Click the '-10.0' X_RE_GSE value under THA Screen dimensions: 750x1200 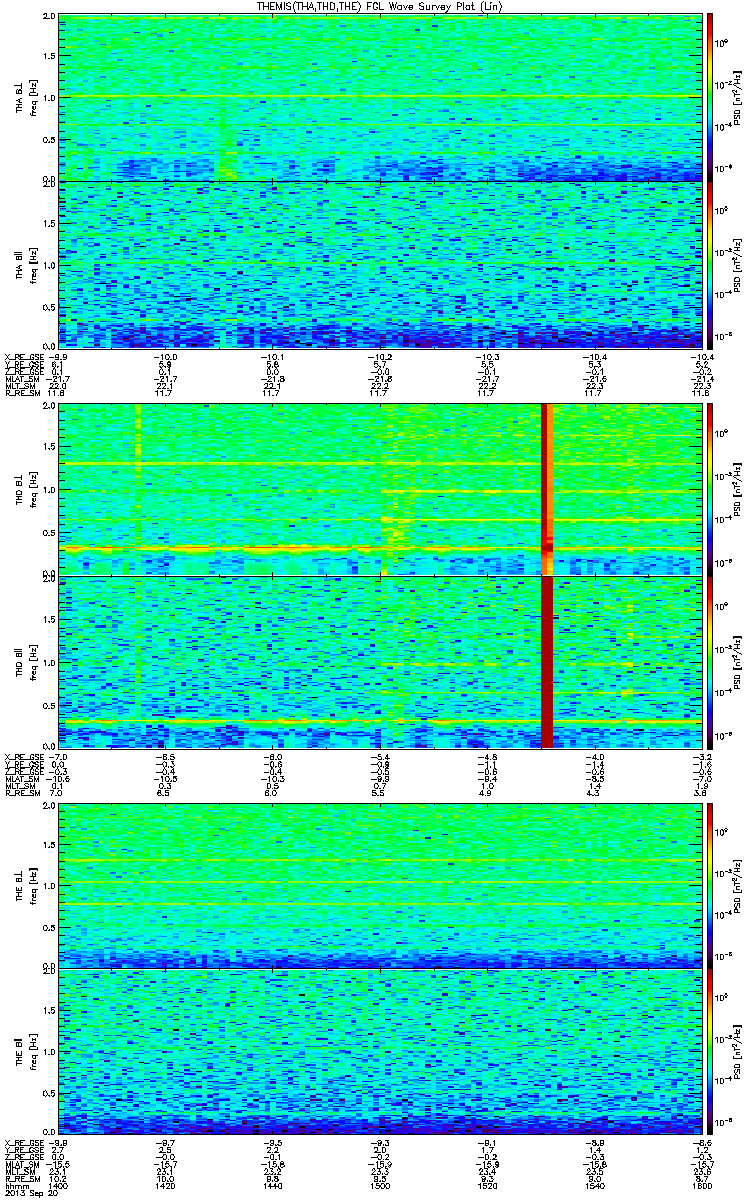pos(165,356)
